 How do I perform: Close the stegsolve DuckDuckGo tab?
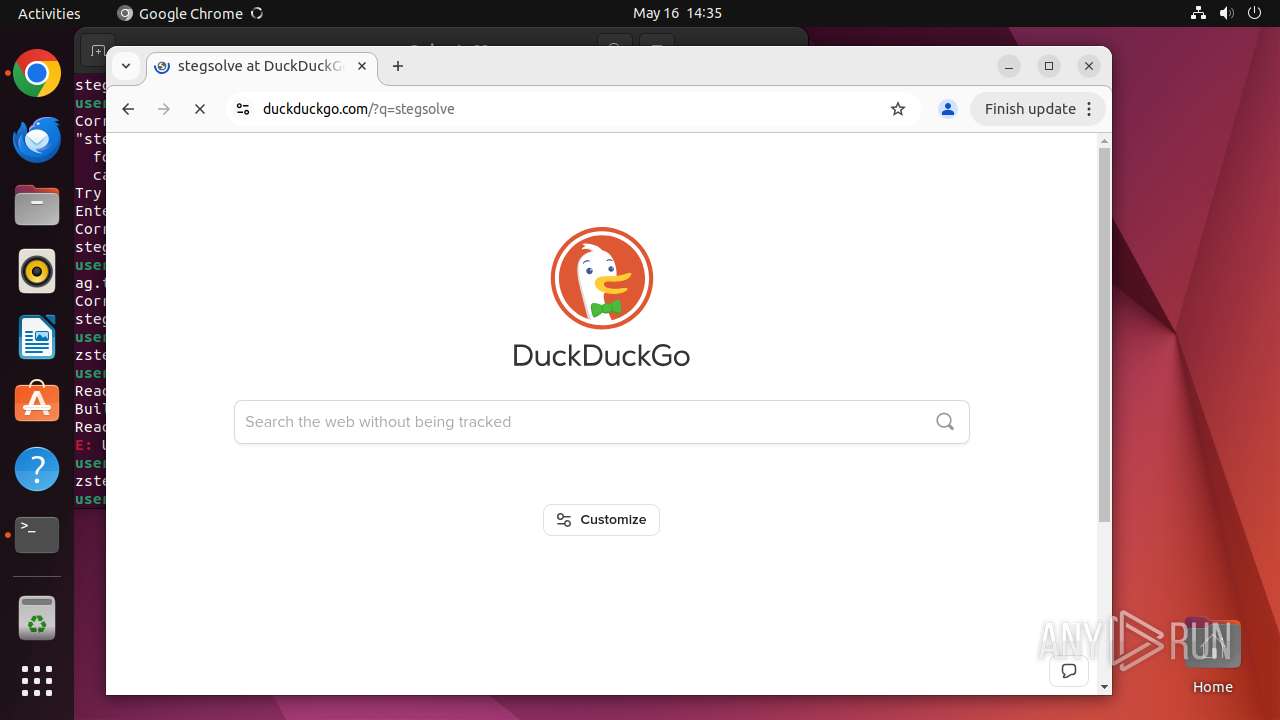(362, 66)
